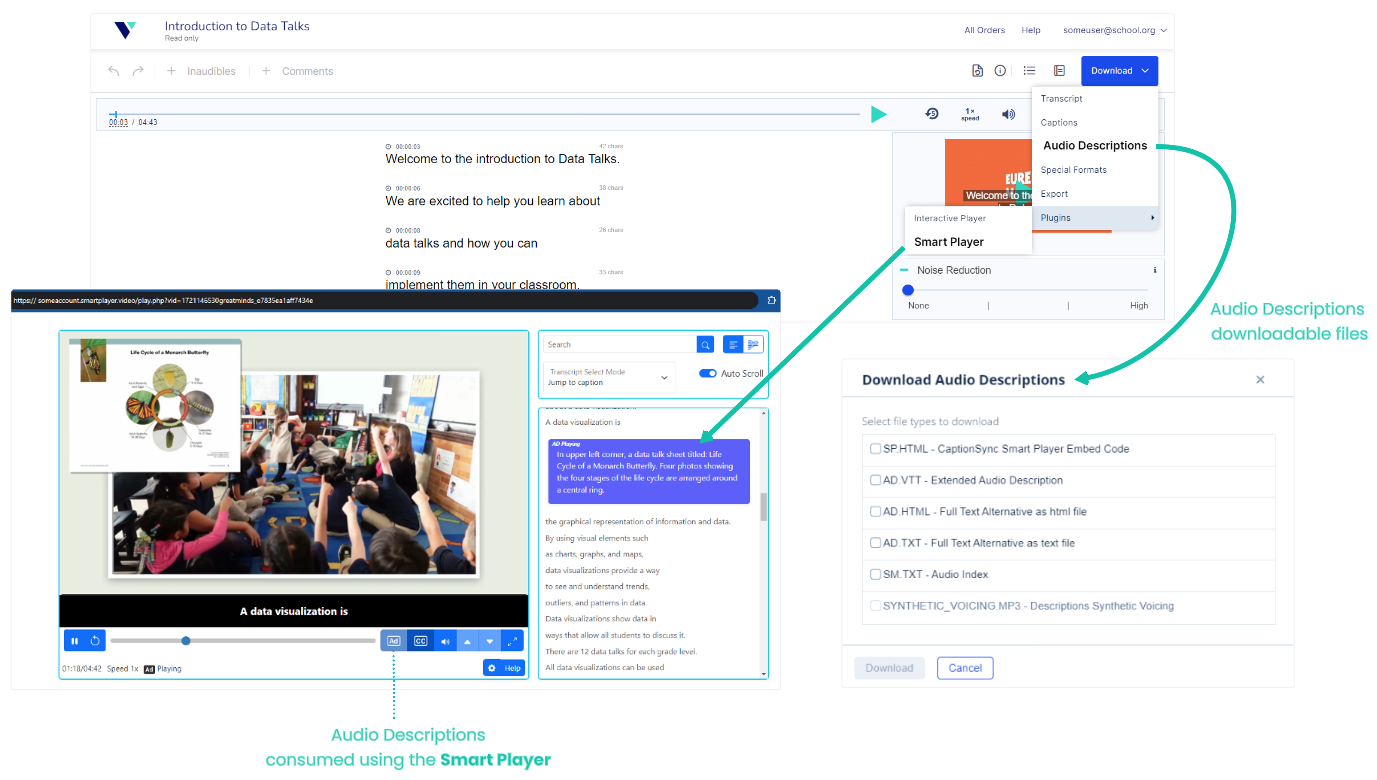The height and width of the screenshot is (780, 1377).
Task: Toggle CC closed captions in Smart Player
Action: point(420,641)
